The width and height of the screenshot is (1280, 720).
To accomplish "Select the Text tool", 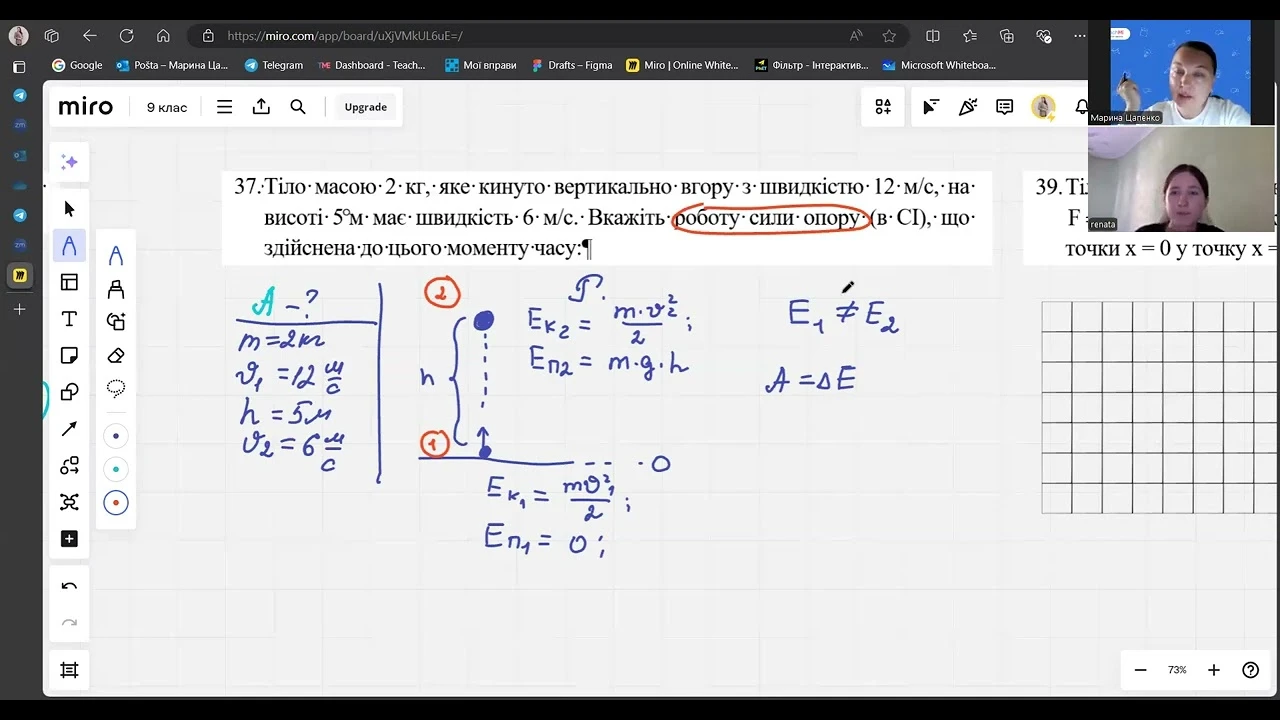I will click(69, 319).
